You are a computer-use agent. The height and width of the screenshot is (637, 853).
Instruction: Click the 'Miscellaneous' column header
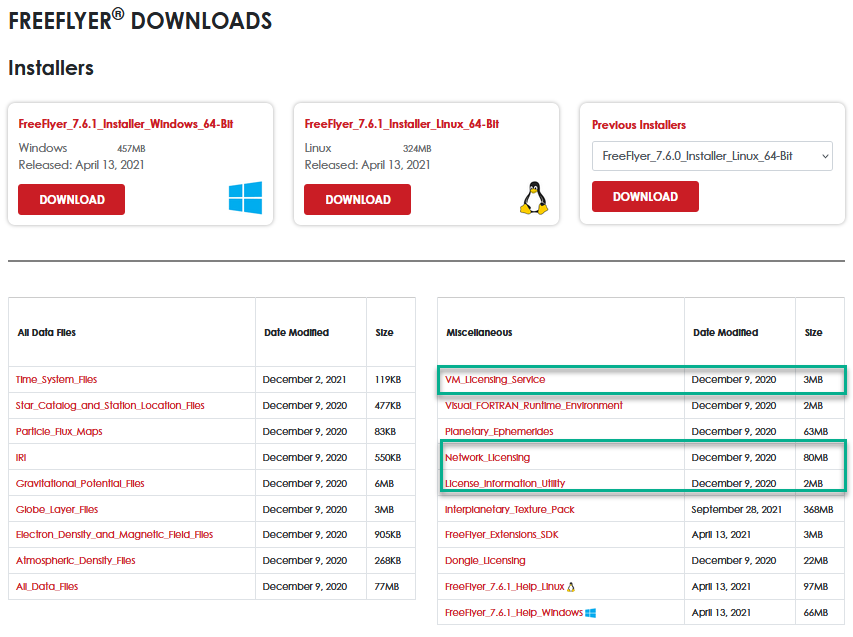tap(479, 332)
